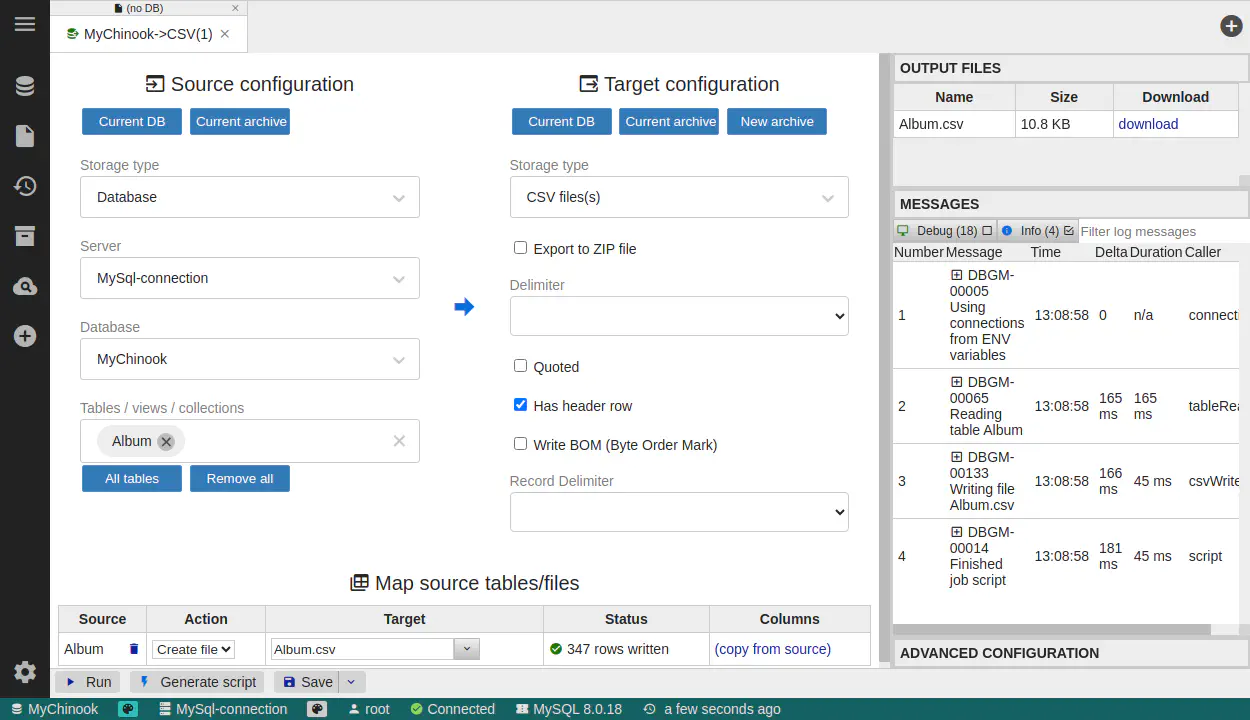Viewport: 1250px width, 720px height.
Task: Switch to the MyChinook->CSV(1) tab
Action: [147, 34]
